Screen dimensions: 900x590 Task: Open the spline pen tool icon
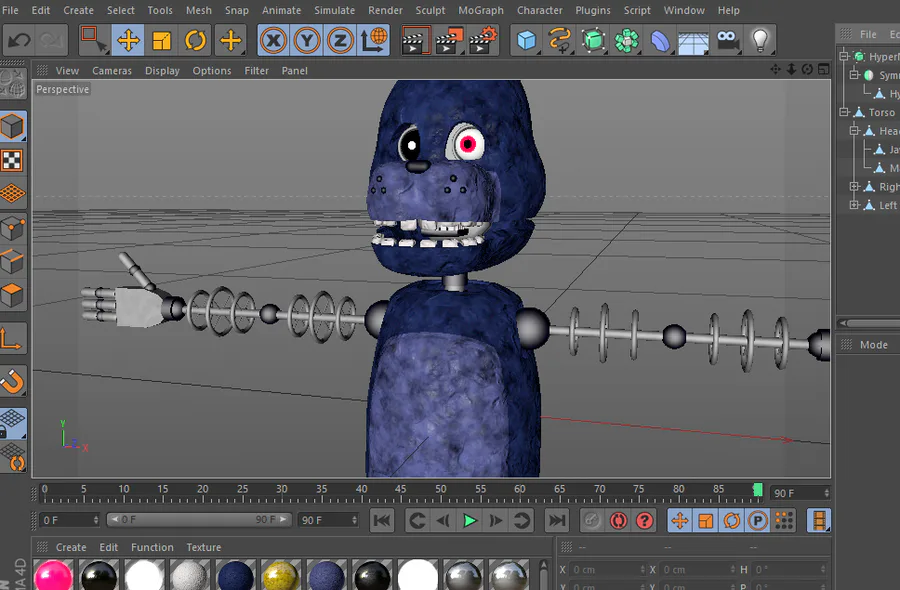560,41
